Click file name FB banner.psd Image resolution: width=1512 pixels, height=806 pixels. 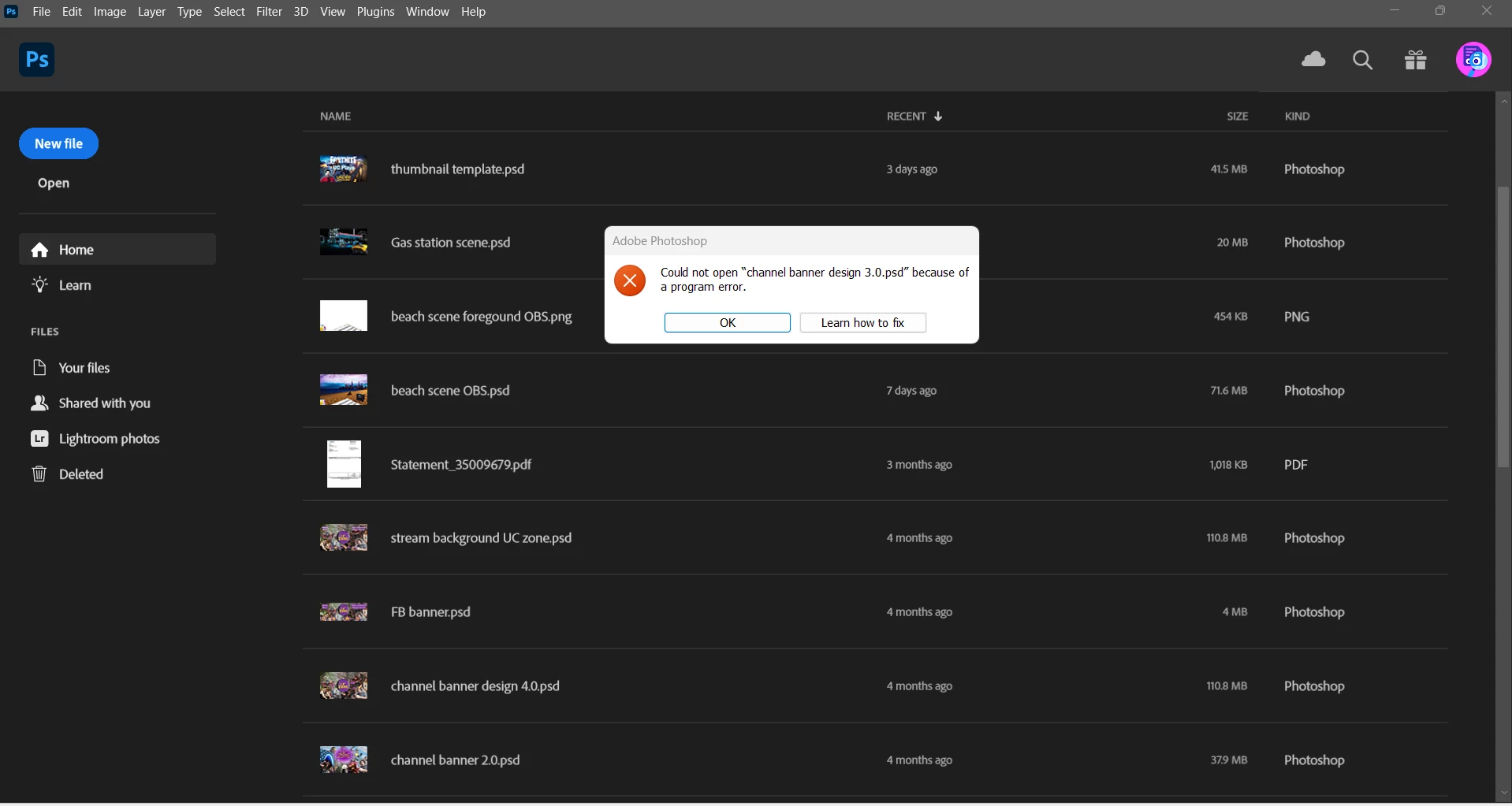click(x=430, y=612)
